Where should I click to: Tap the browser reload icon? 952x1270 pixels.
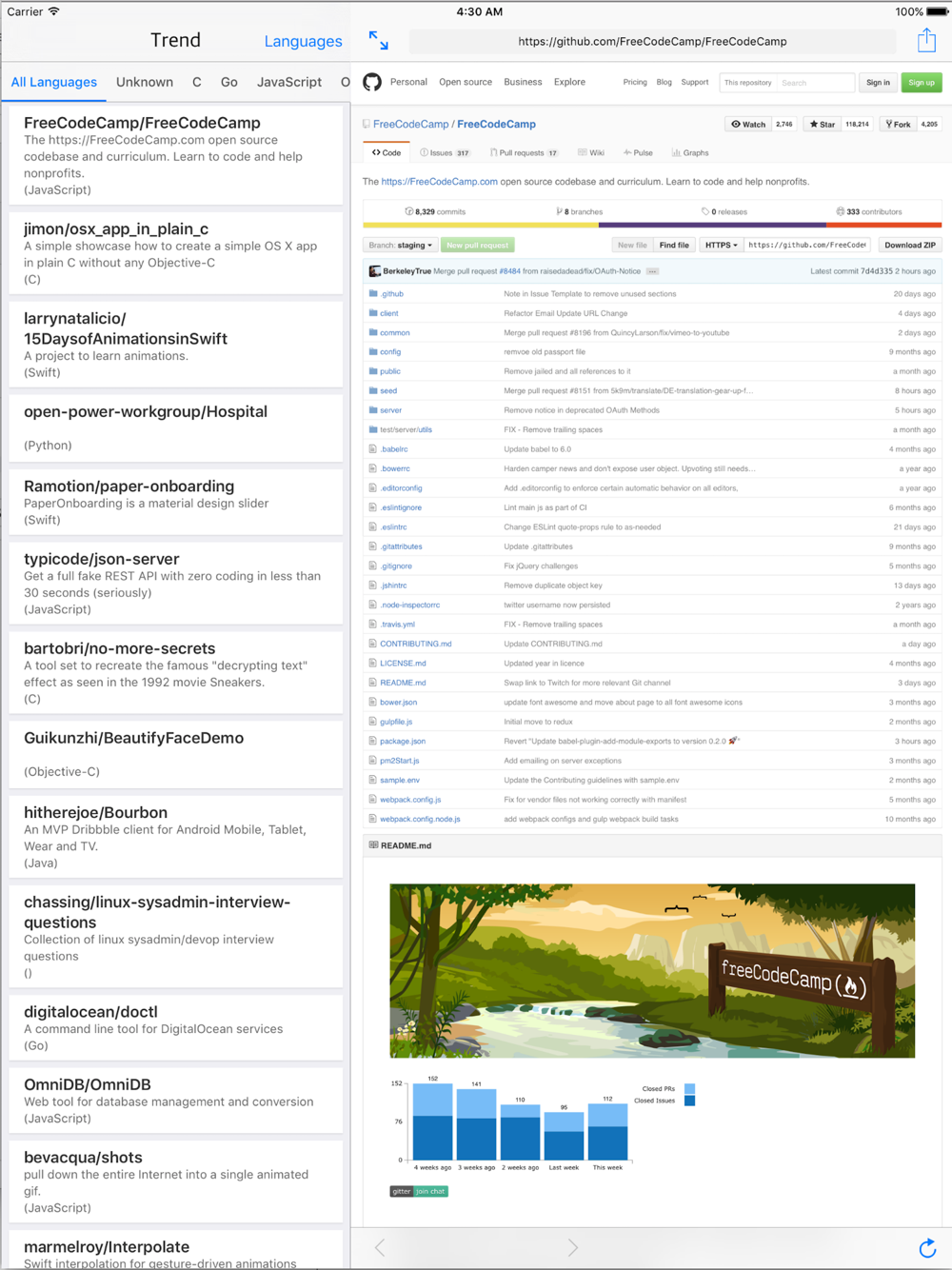[x=927, y=1247]
